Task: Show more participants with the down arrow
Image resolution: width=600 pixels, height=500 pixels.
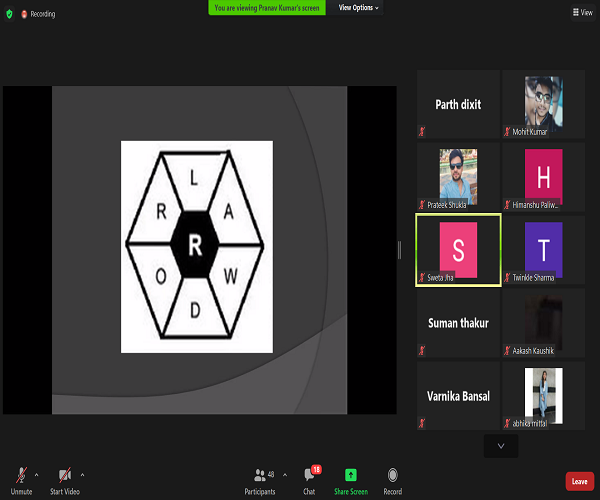Action: (501, 446)
